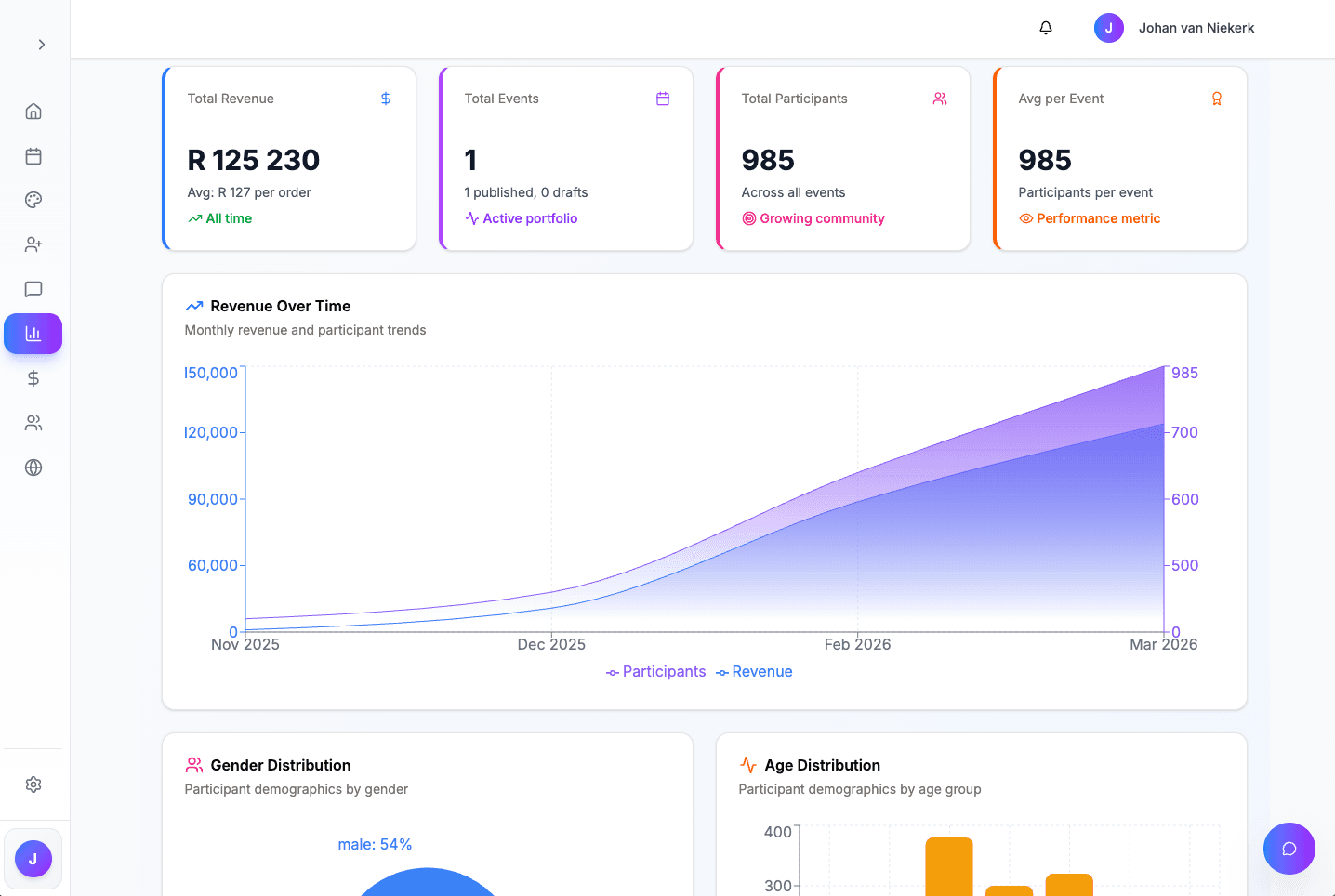This screenshot has height=896, width=1335.
Task: Expand the collapsed sidebar with the chevron
Action: (41, 44)
